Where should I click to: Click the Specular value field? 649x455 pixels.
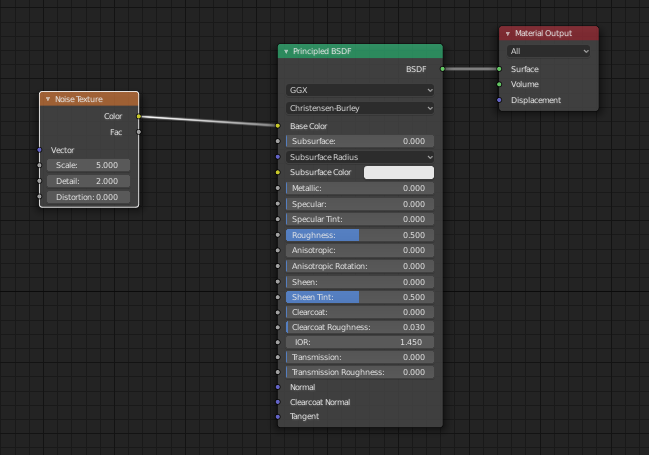[360, 204]
